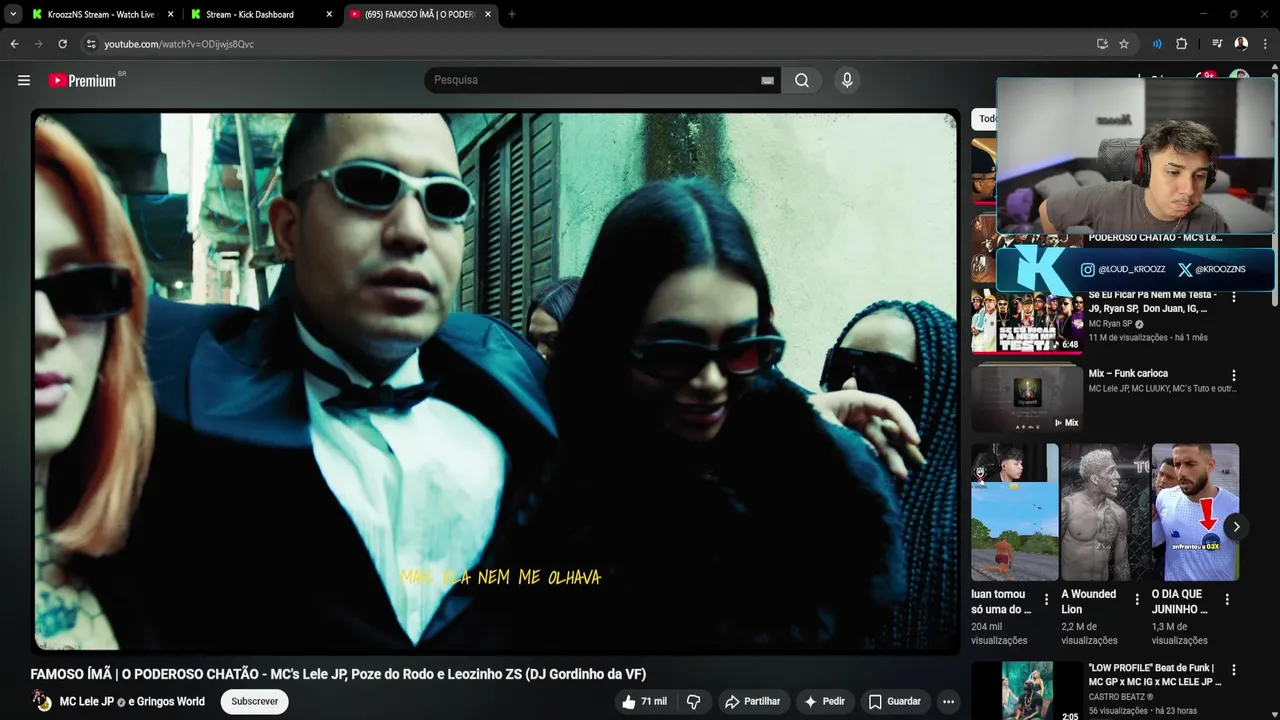Click the Pedir button
This screenshot has width=1280, height=720.
pyautogui.click(x=825, y=702)
